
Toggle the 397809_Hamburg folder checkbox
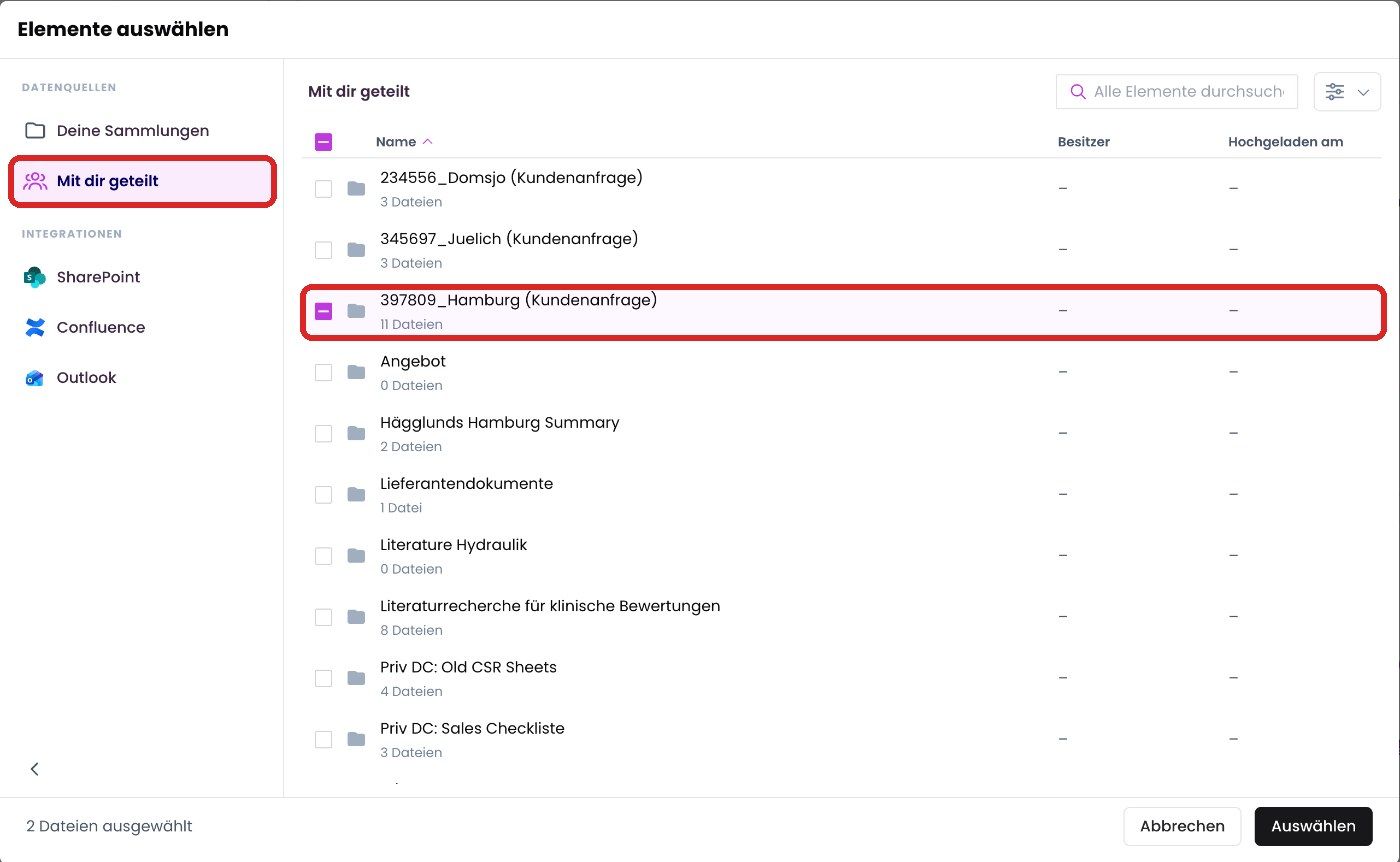(323, 311)
